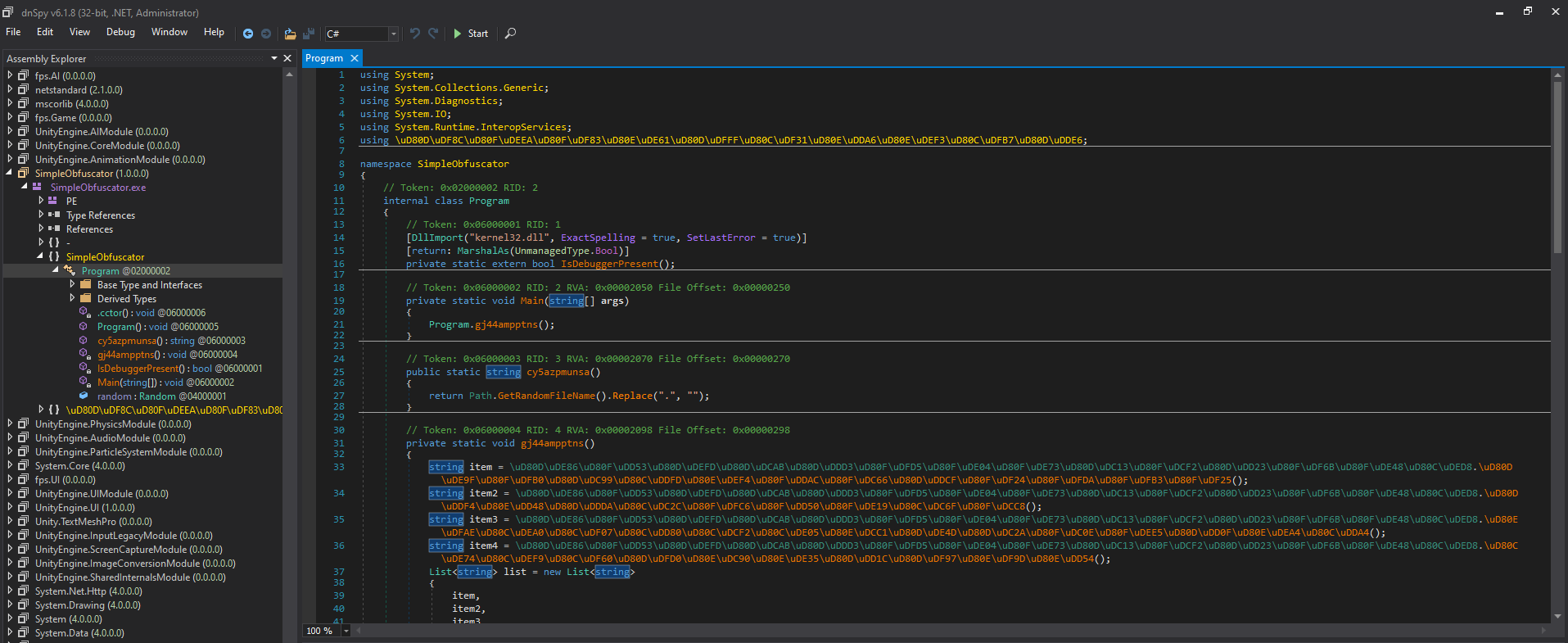
Task: Expand the Derived Types folder
Action: pos(72,299)
